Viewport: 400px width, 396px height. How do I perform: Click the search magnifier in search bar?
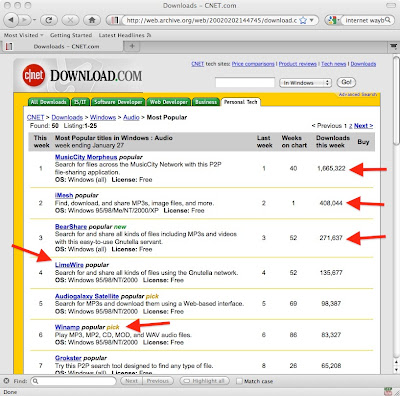tap(388, 20)
